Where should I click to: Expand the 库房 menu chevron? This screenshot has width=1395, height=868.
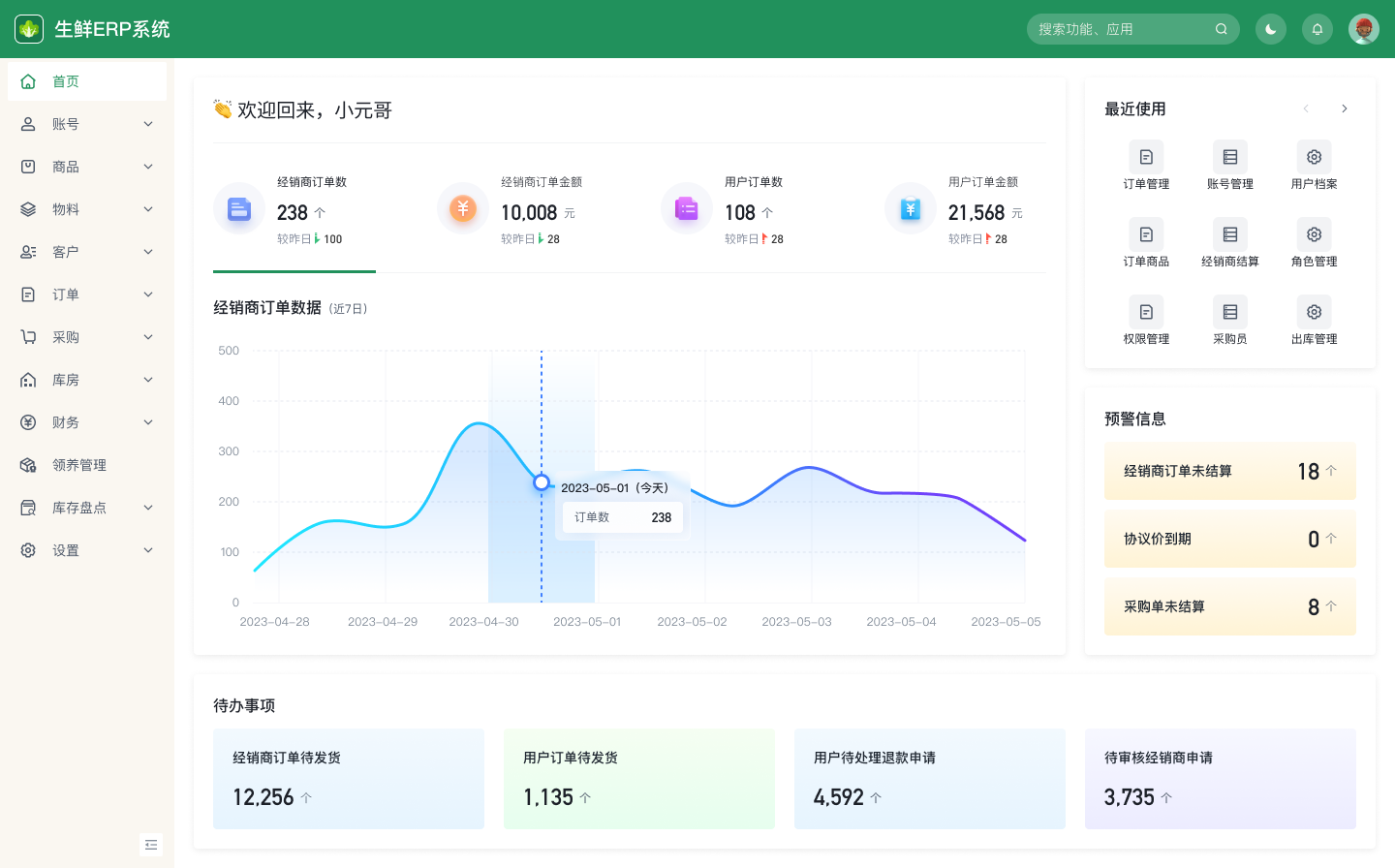[x=148, y=380]
